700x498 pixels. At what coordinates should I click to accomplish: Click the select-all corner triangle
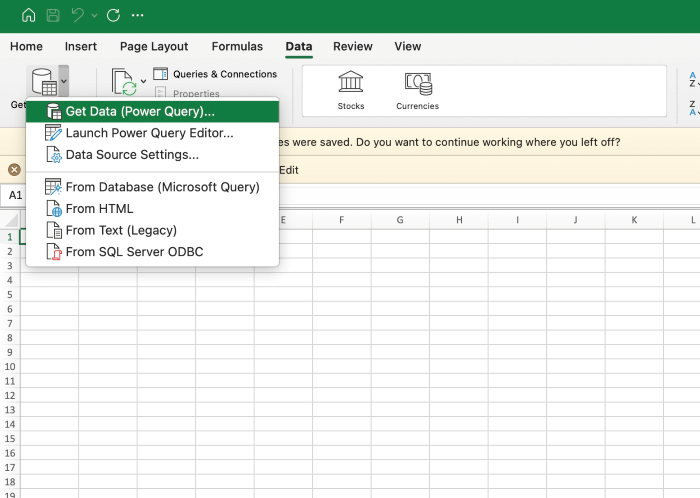[x=11, y=220]
